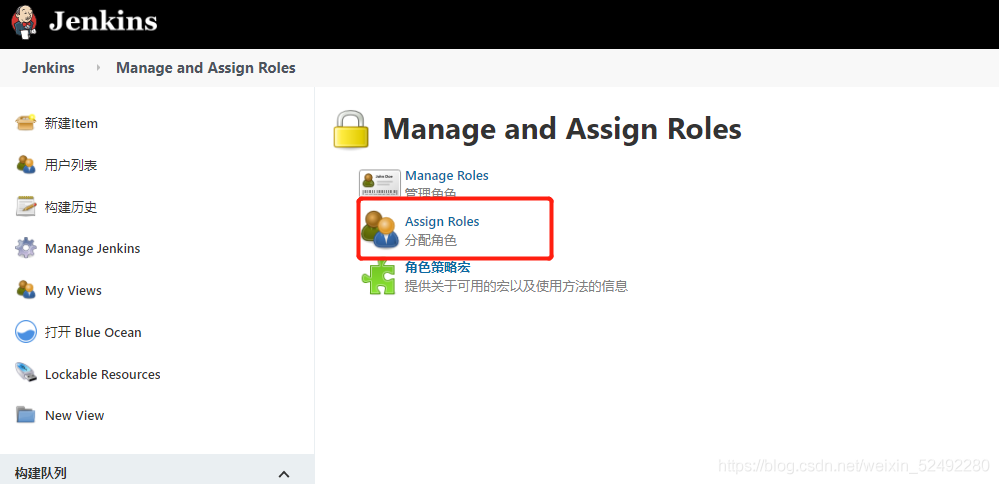The height and width of the screenshot is (484, 999).
Task: Open the Assign Roles link
Action: tap(442, 222)
